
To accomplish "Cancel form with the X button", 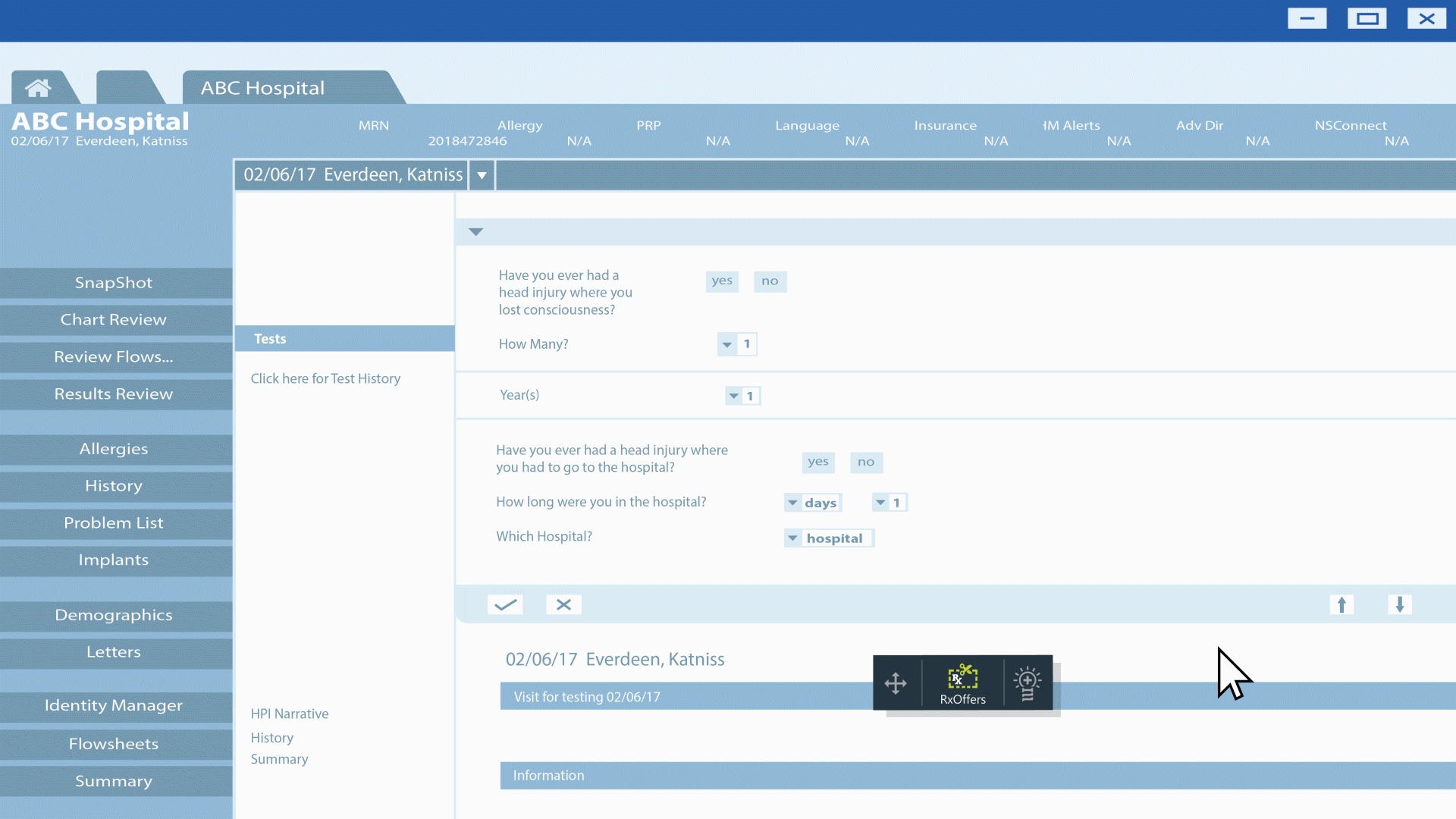I will 563,604.
